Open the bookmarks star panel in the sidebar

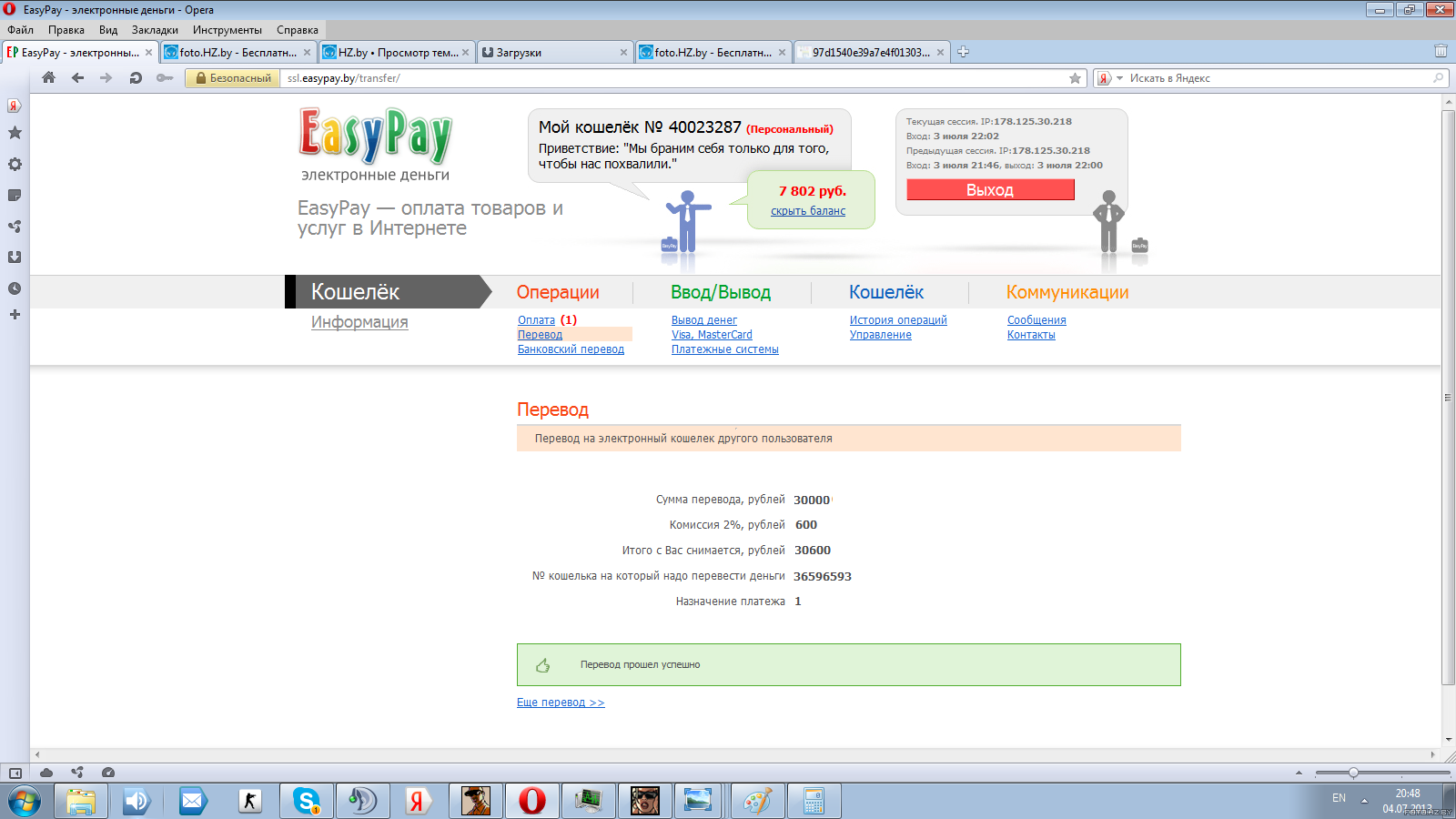click(15, 133)
